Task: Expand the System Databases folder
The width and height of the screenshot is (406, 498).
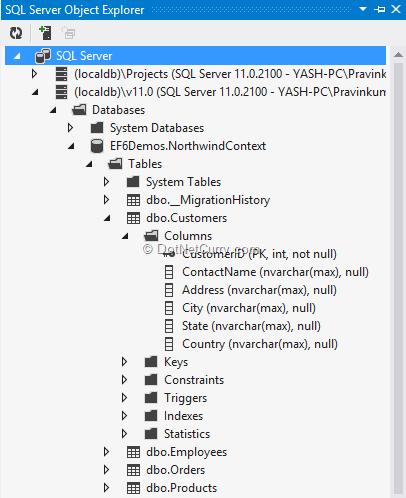Action: point(70,128)
